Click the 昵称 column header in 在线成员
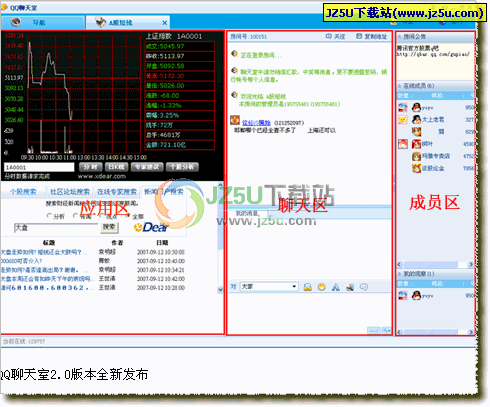Viewport: 490px width, 407px height. pyautogui.click(x=437, y=96)
